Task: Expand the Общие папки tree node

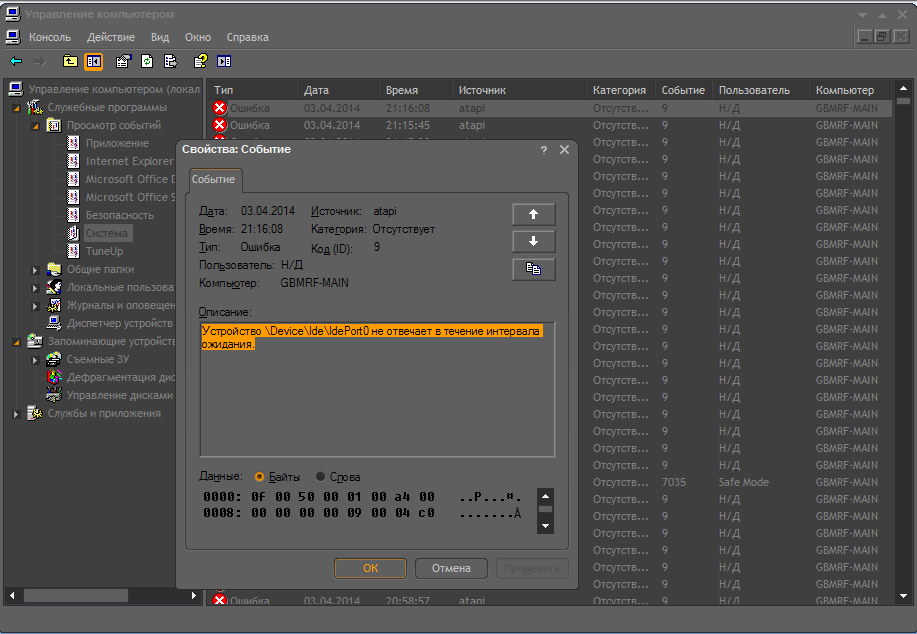Action: [35, 270]
